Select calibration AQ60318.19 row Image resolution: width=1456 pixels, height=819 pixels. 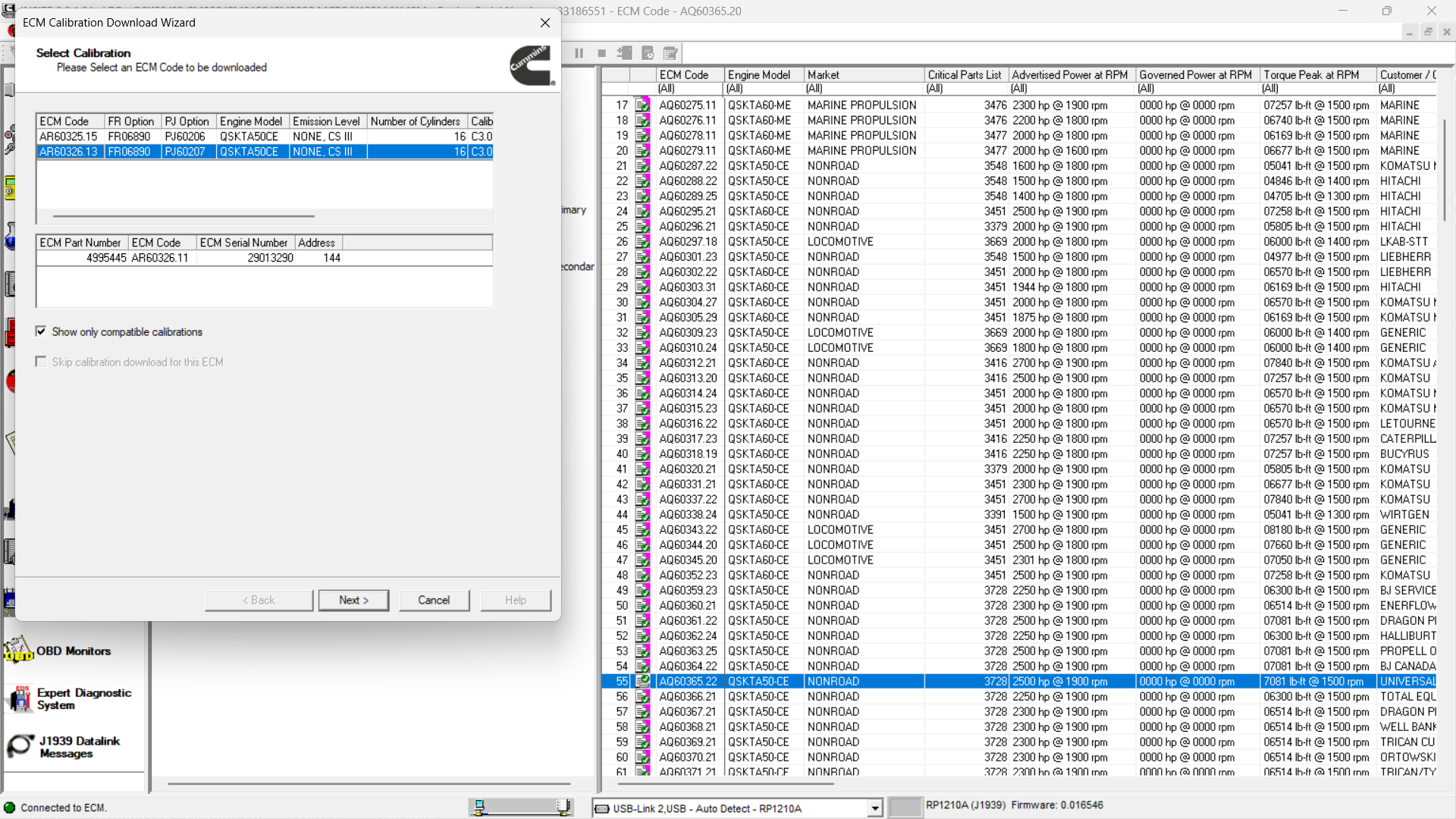(x=1020, y=454)
